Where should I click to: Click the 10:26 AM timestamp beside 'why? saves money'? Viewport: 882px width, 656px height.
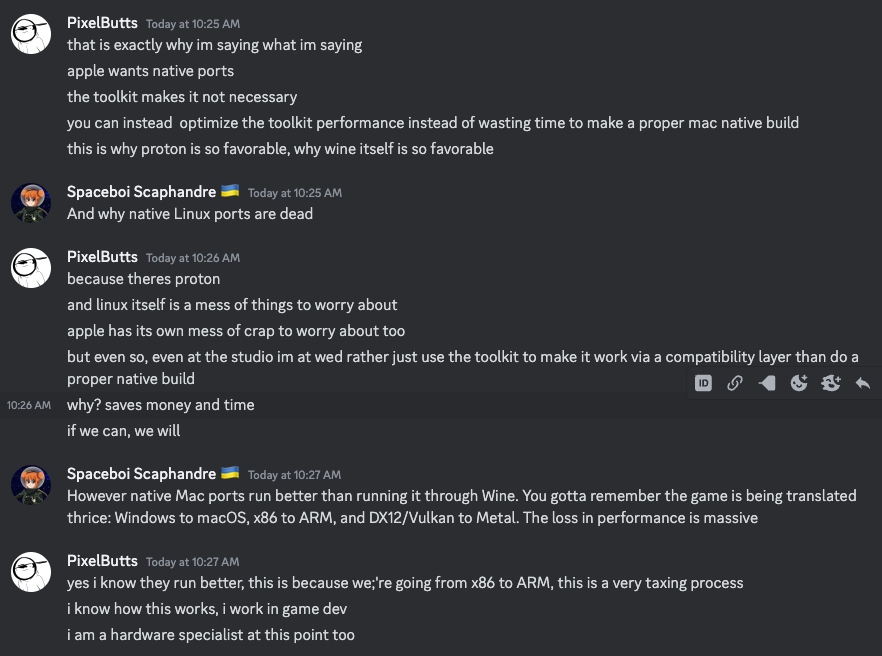point(28,405)
